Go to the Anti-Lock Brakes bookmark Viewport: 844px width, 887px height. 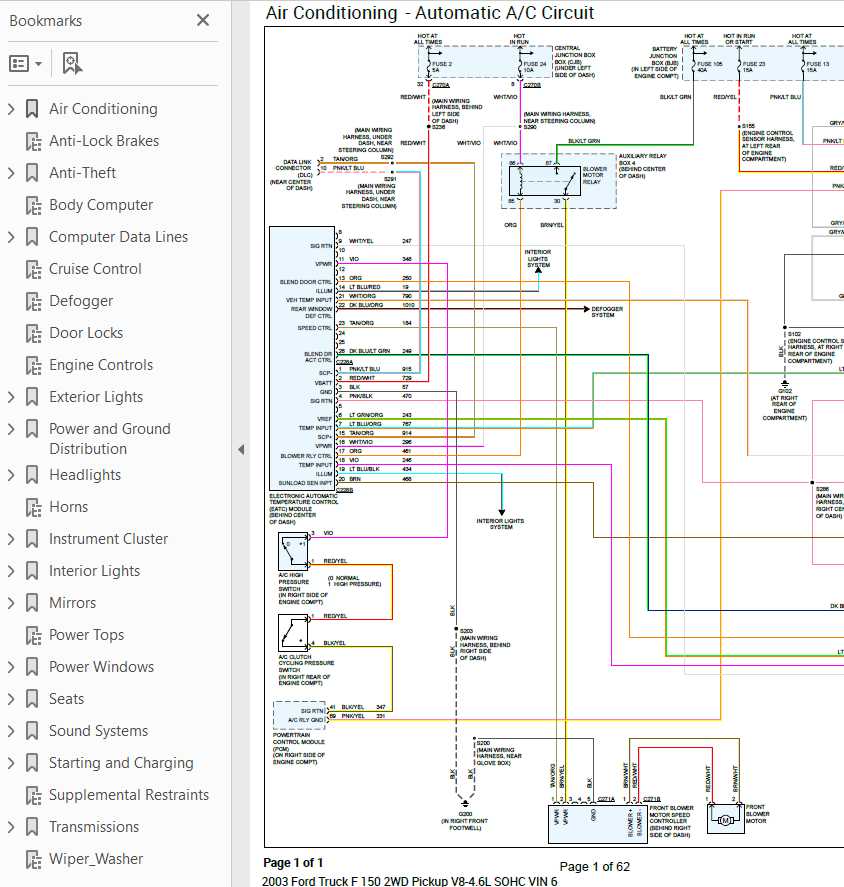[104, 141]
